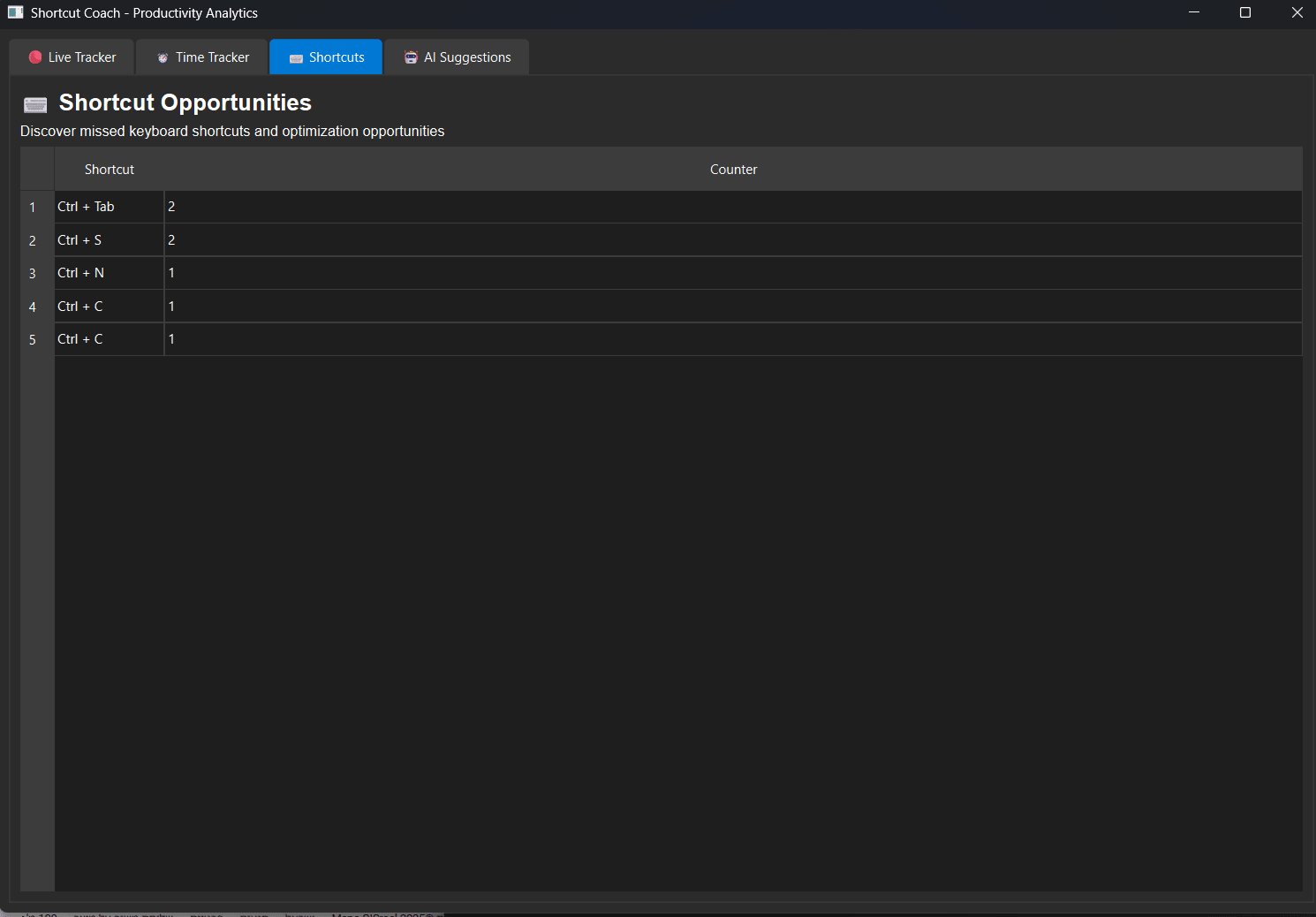This screenshot has height=917, width=1316.
Task: Click the robot icon on AI Suggestions tab
Action: (x=411, y=57)
